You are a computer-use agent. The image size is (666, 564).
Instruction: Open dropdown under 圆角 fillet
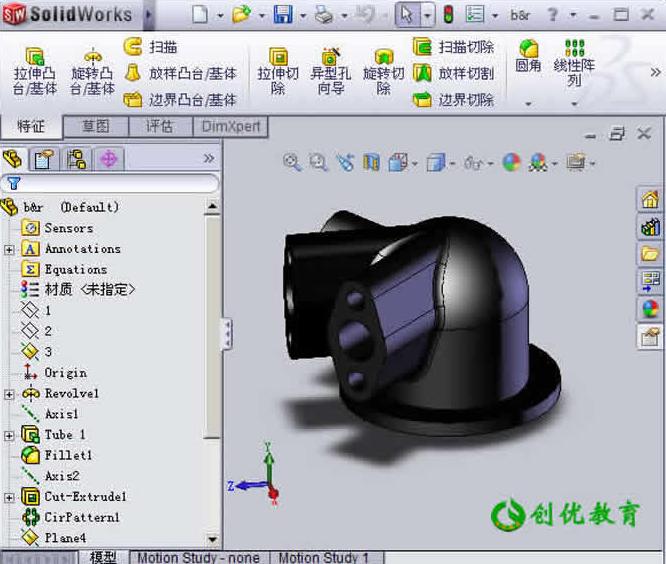click(528, 104)
